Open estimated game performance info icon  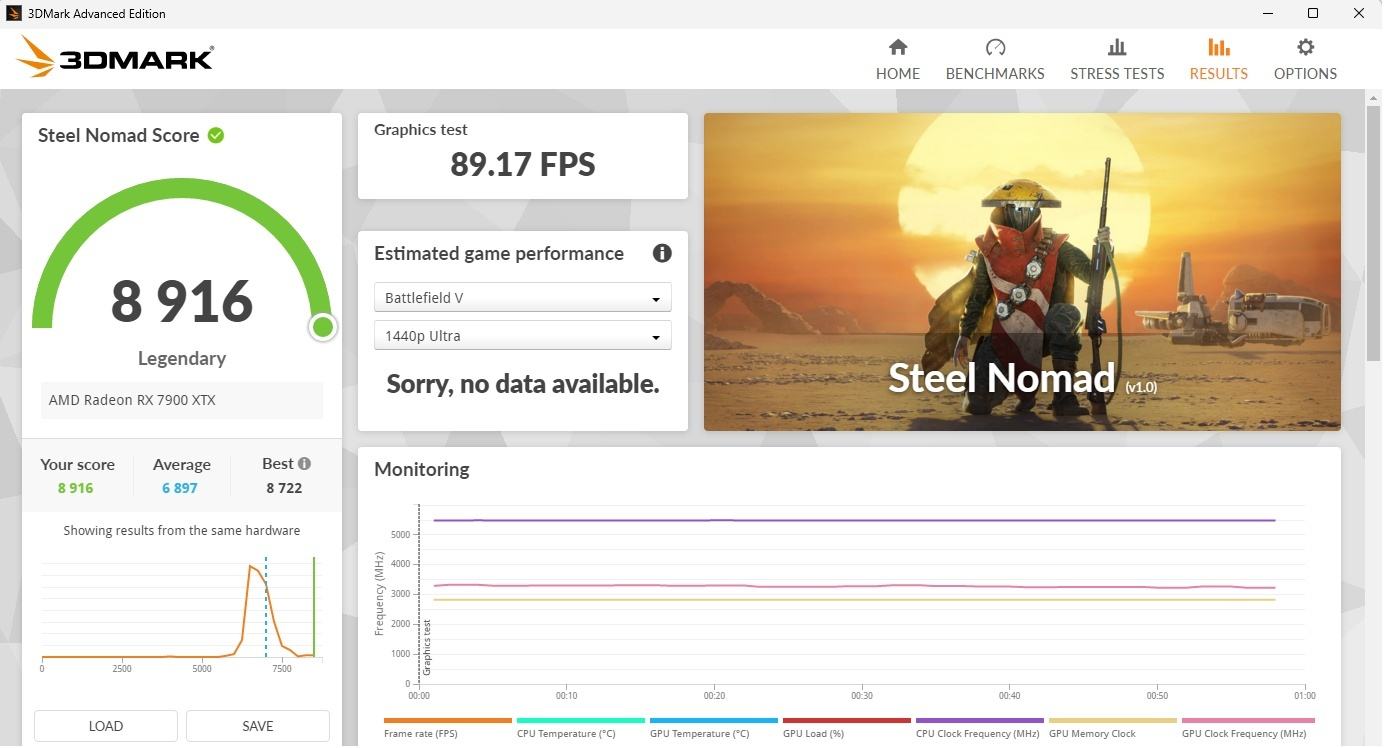(x=662, y=253)
